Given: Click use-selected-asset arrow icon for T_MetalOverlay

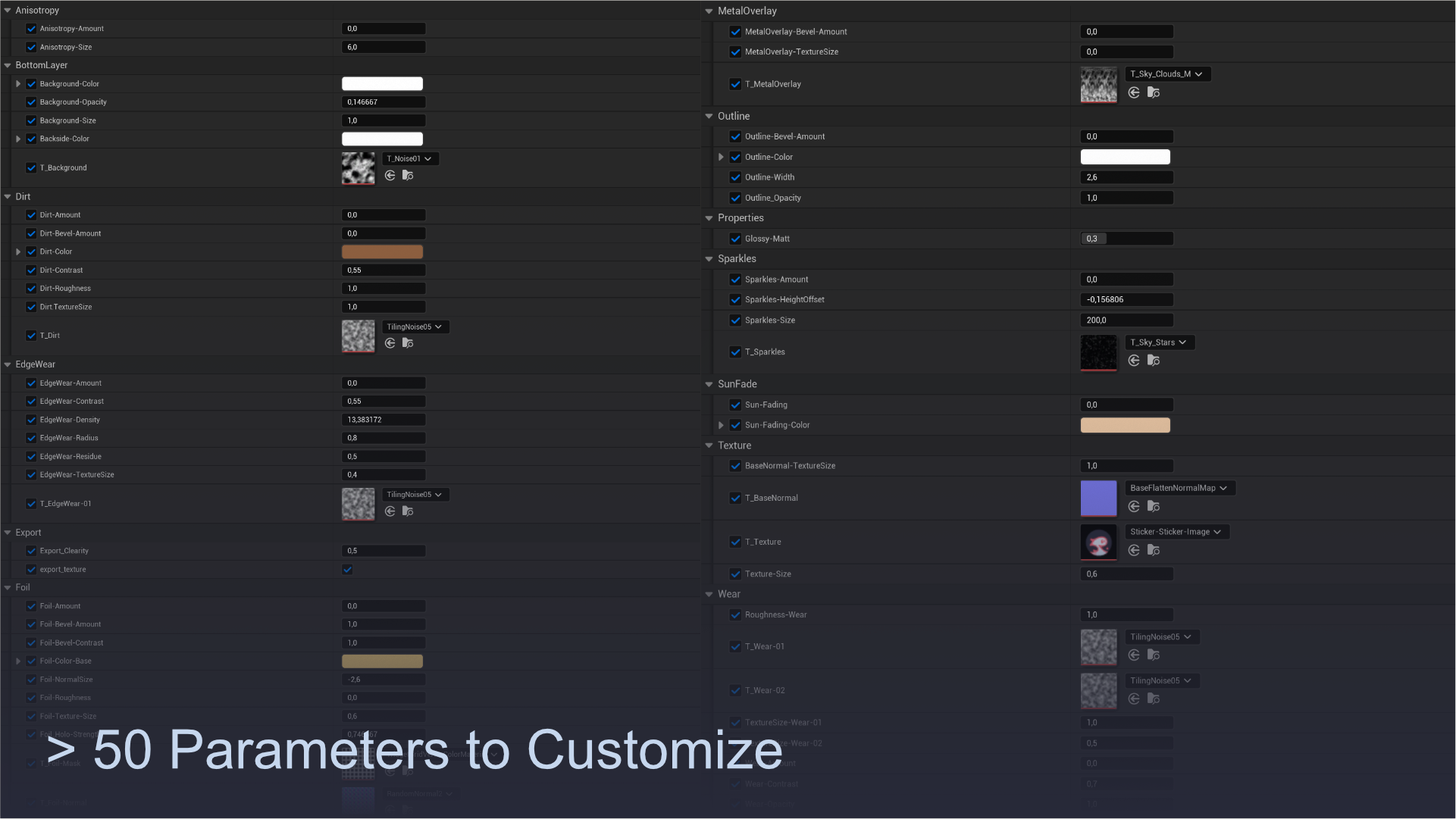Looking at the screenshot, I should pyautogui.click(x=1134, y=92).
